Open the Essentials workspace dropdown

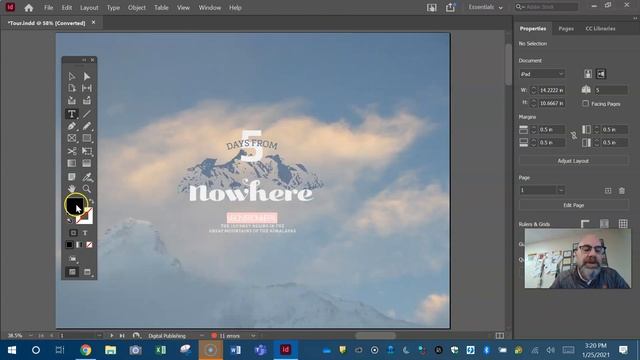(x=485, y=7)
